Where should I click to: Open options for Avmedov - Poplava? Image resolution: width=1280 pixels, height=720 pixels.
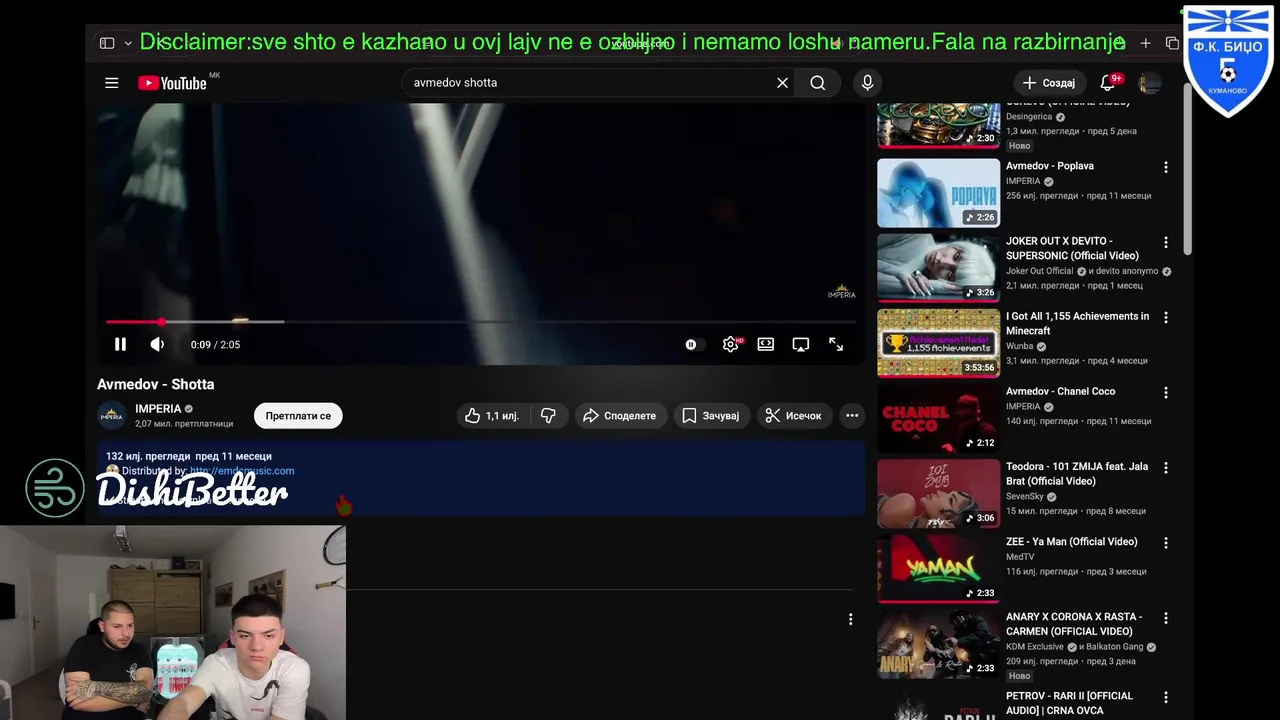1165,167
